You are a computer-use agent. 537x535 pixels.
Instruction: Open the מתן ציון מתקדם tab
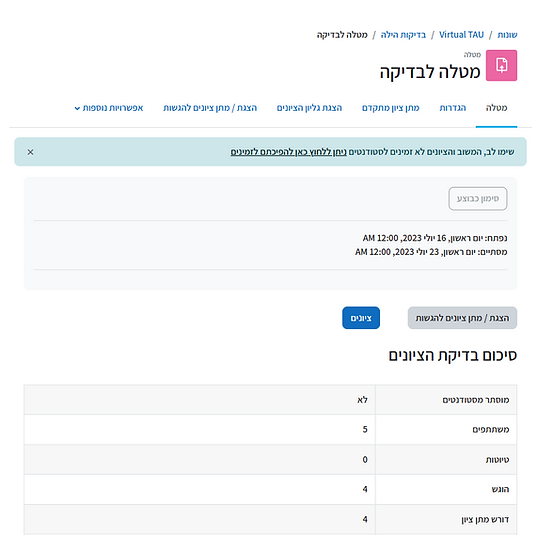(390, 108)
